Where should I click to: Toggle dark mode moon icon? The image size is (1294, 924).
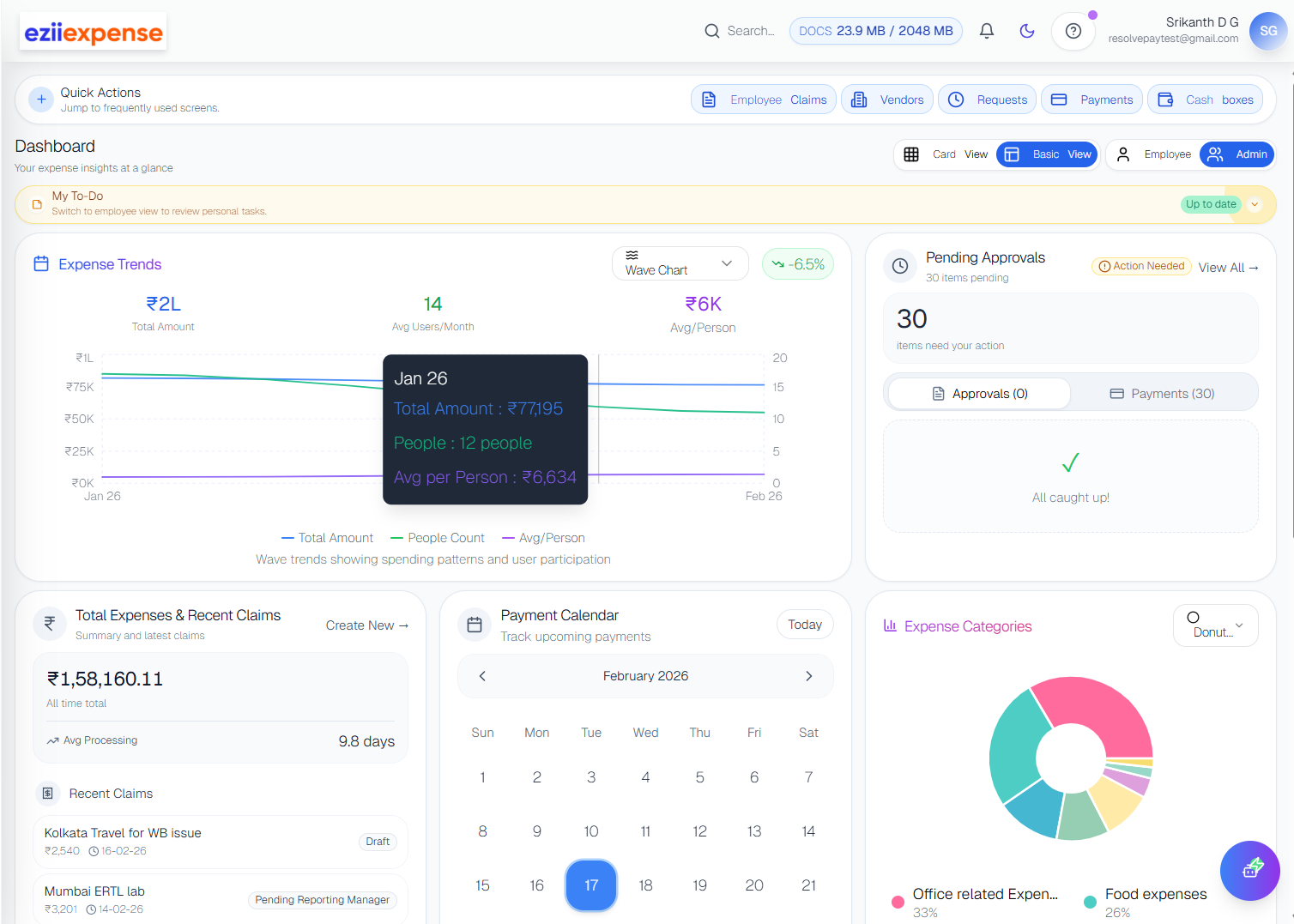point(1027,31)
